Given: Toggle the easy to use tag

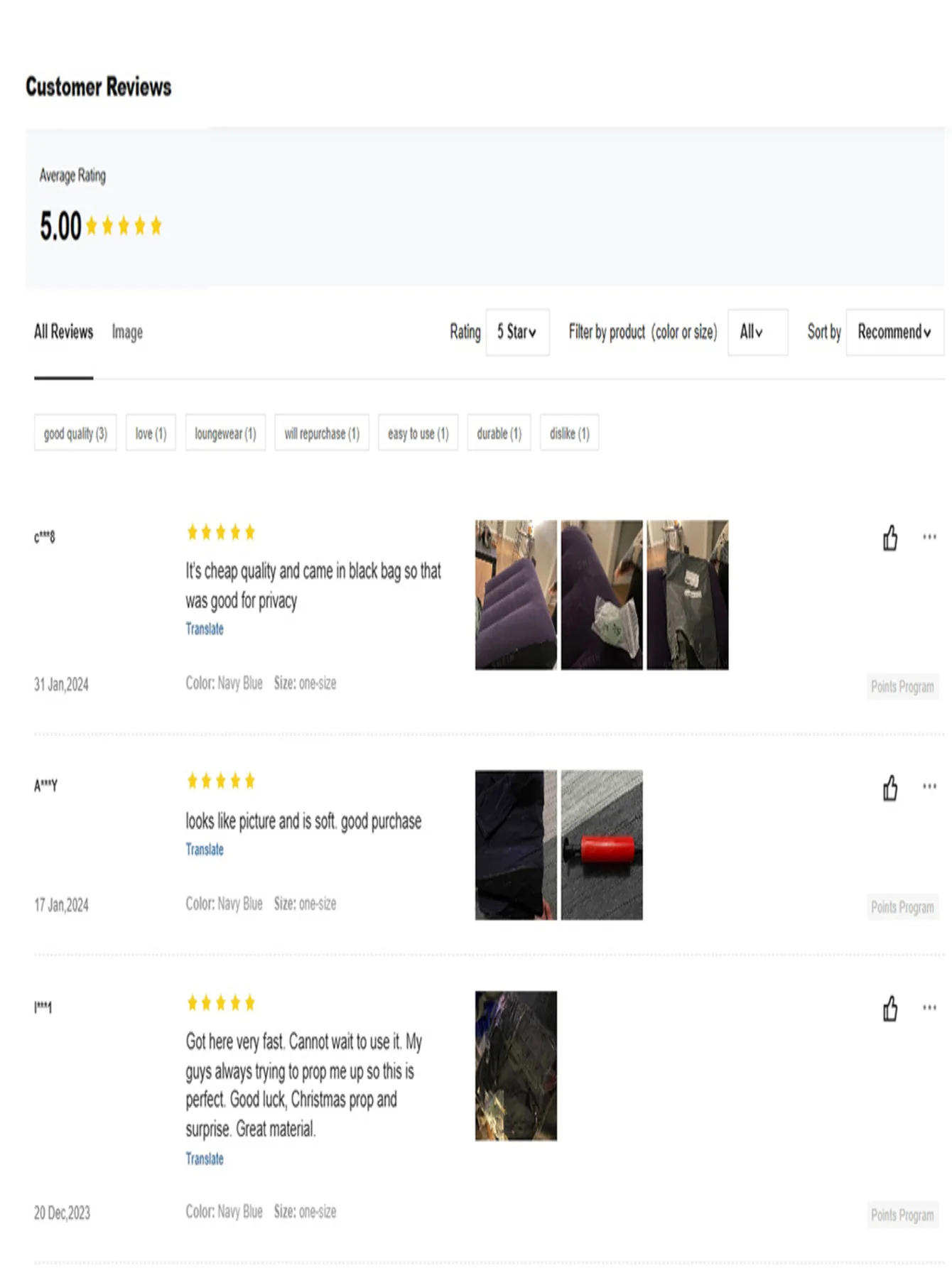Looking at the screenshot, I should click(x=418, y=433).
